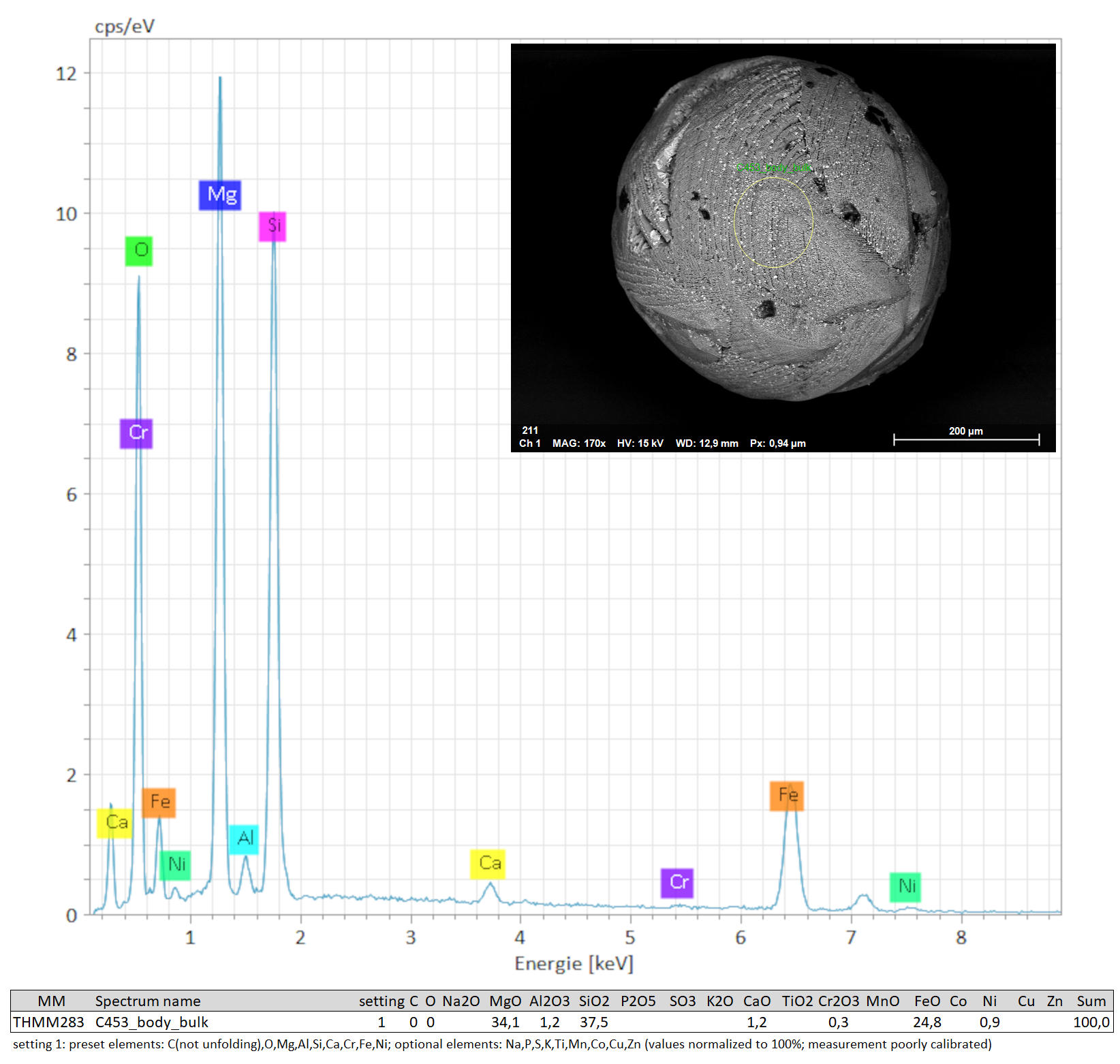Select the THMM283 table cell
Screen dimensions: 1120x1064
(x=48, y=1022)
